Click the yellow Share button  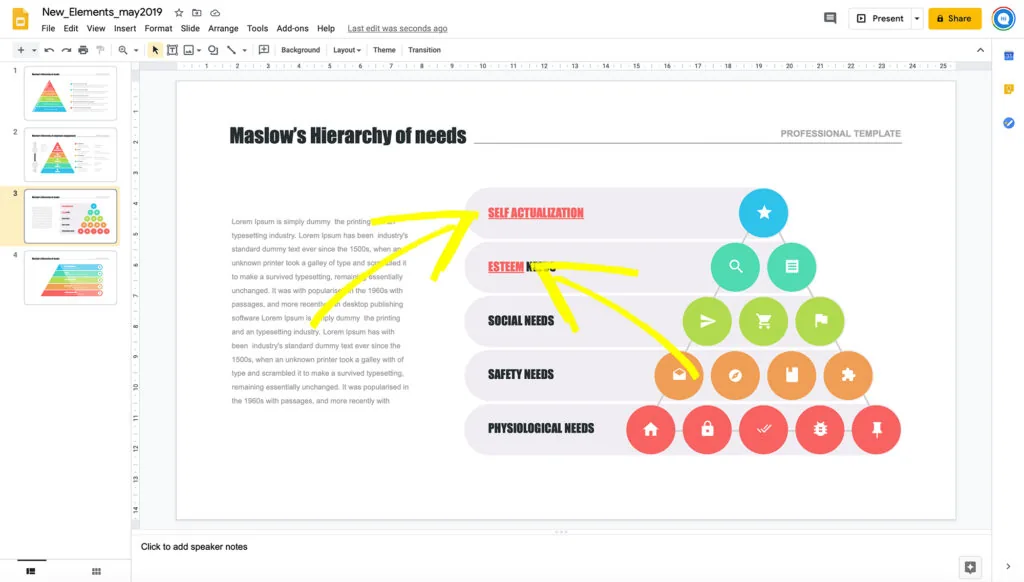click(x=955, y=18)
